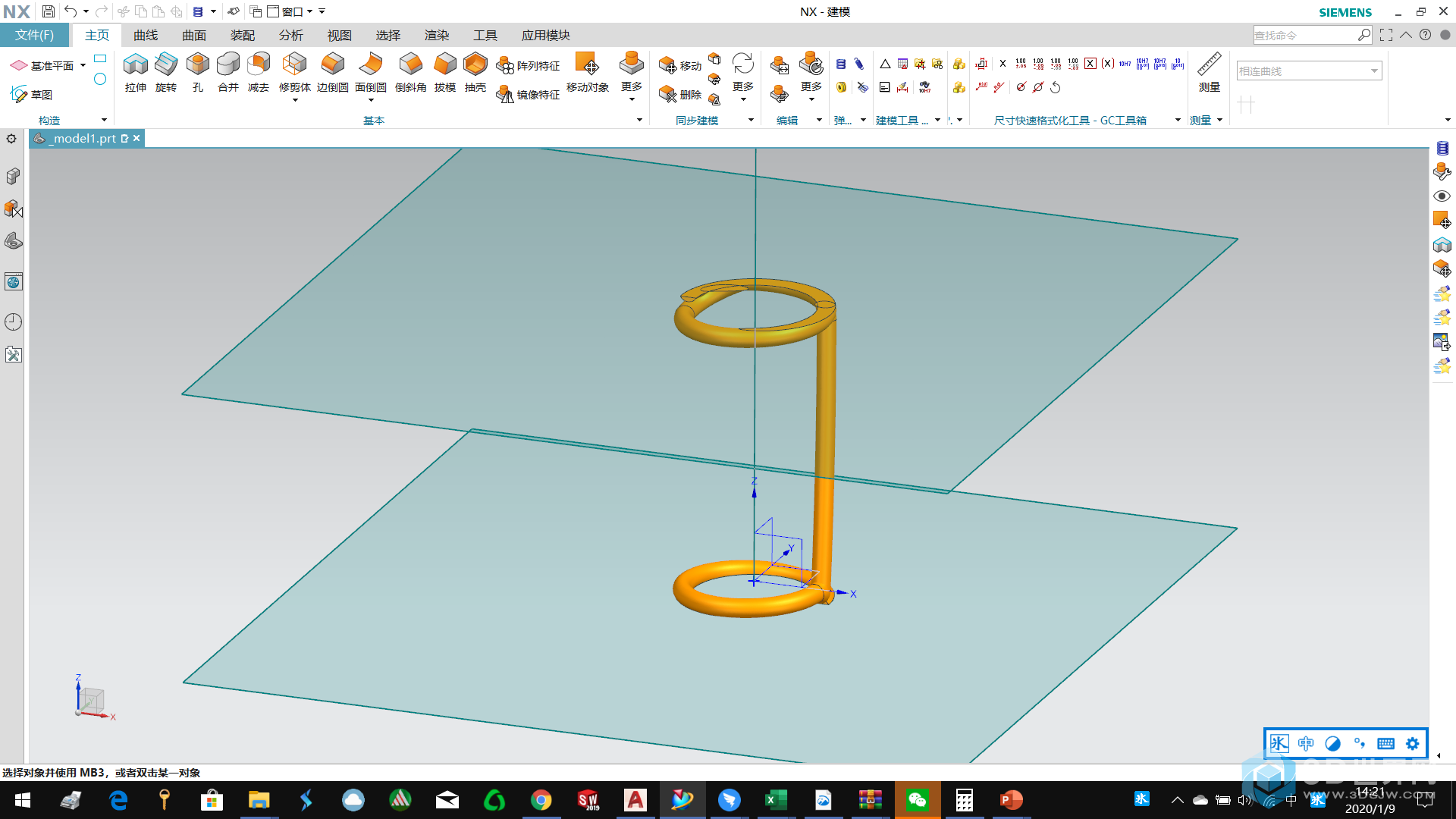This screenshot has width=1456, height=819.
Task: Select the _model1.prt document tab
Action: pos(85,138)
